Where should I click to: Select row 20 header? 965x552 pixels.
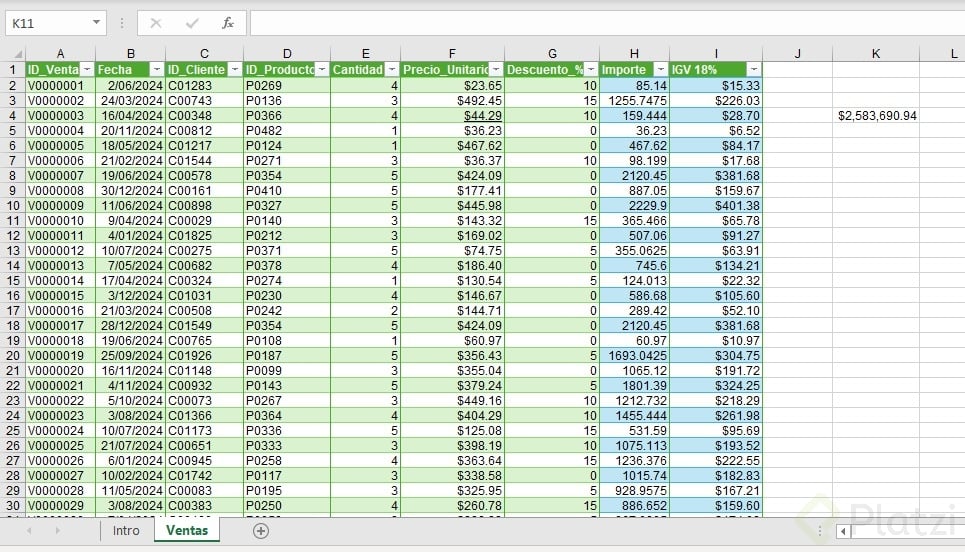click(13, 356)
